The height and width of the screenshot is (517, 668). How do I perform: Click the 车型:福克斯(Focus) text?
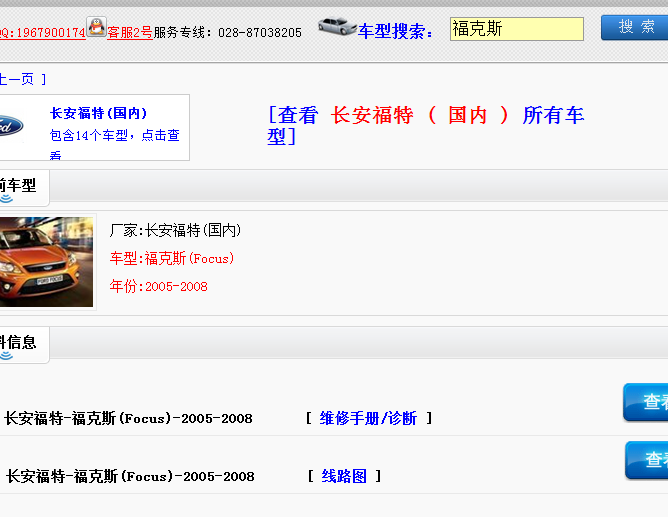point(172,258)
